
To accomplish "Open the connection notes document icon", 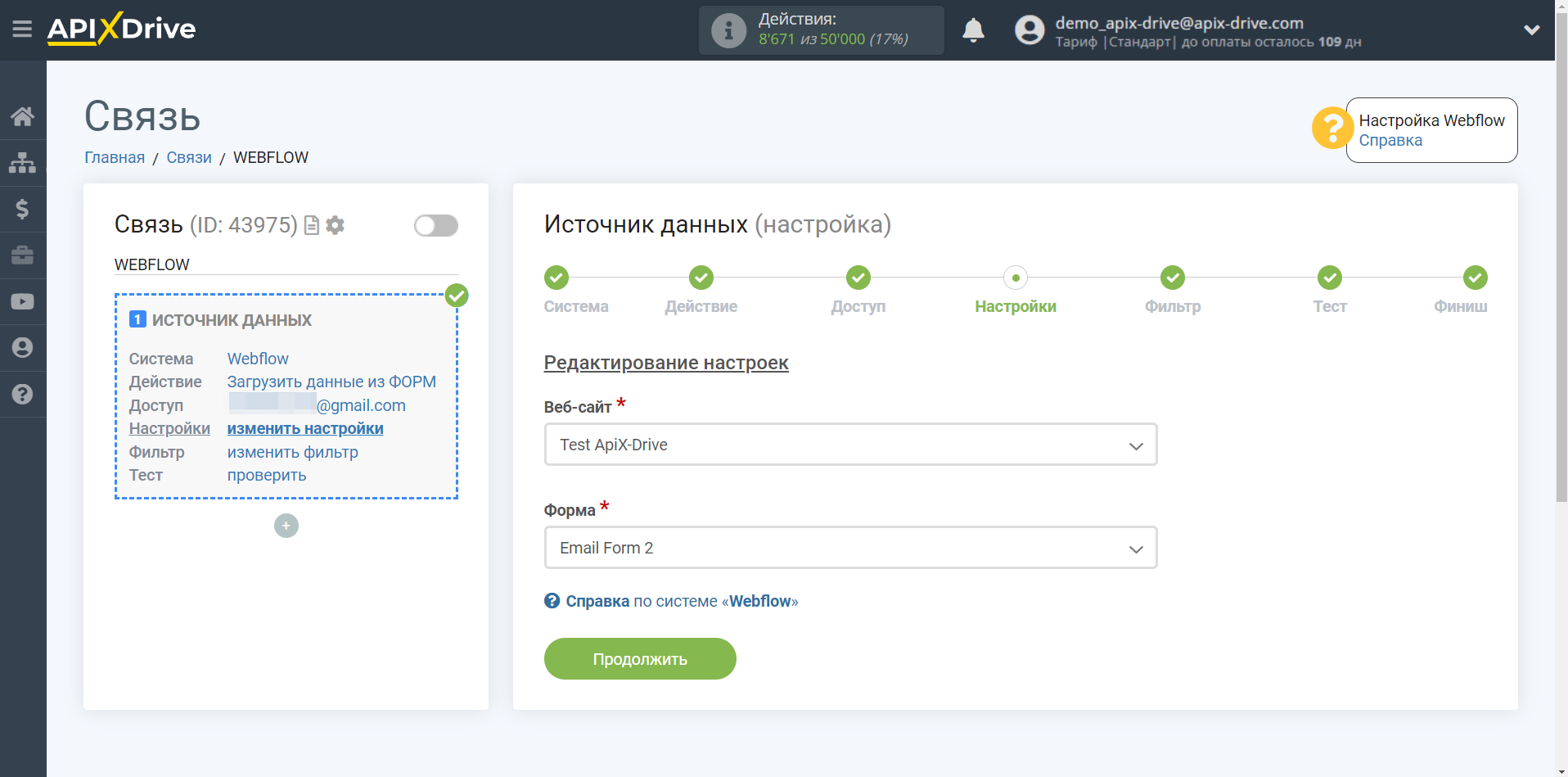I will tap(311, 225).
